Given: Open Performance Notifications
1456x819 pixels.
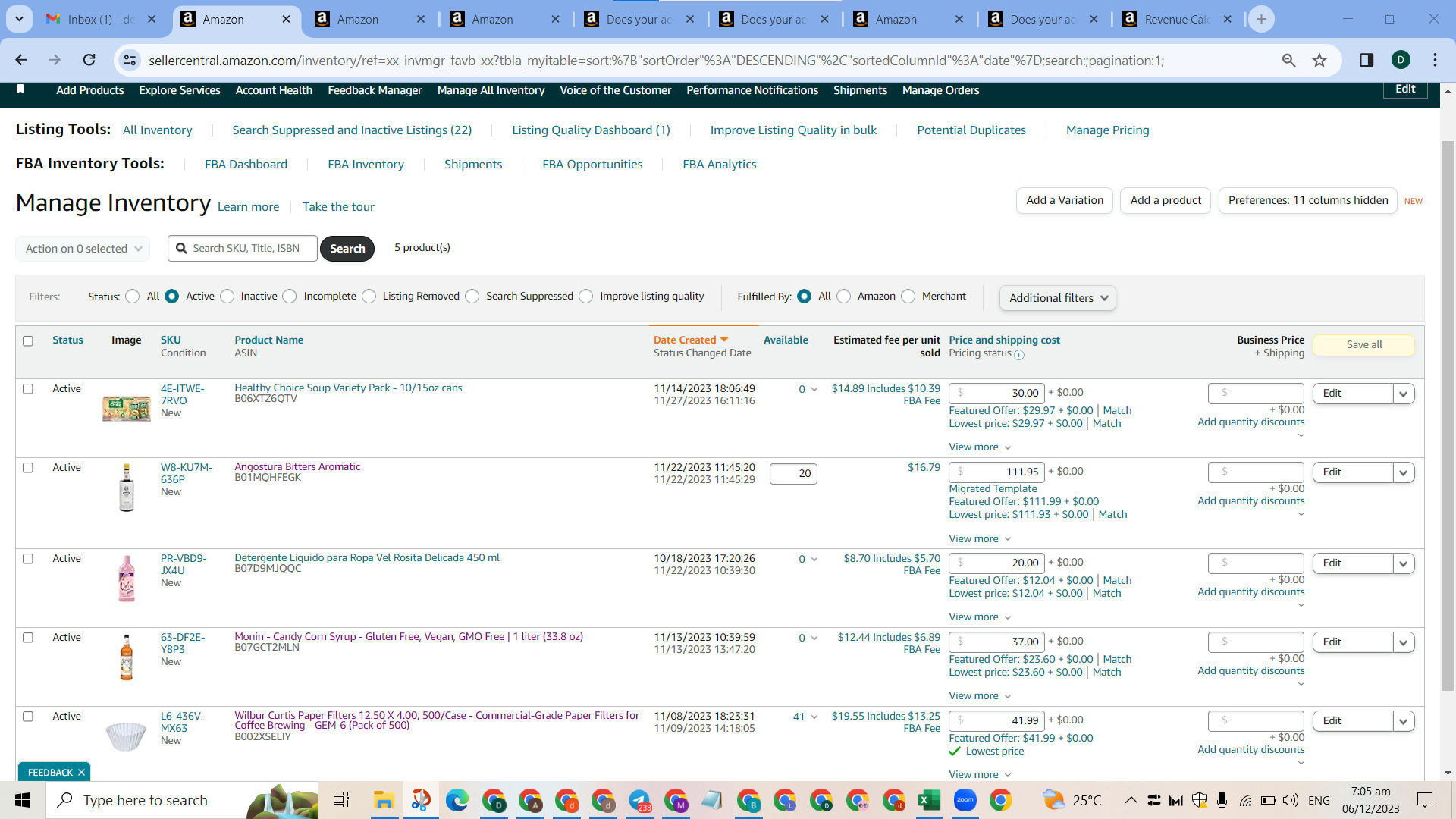Looking at the screenshot, I should click(752, 90).
